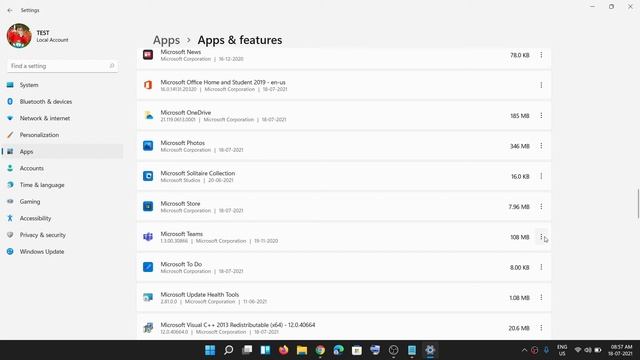Screen dimensions: 640x360
Task: Open Privacy & security settings
Action: click(x=62, y=235)
